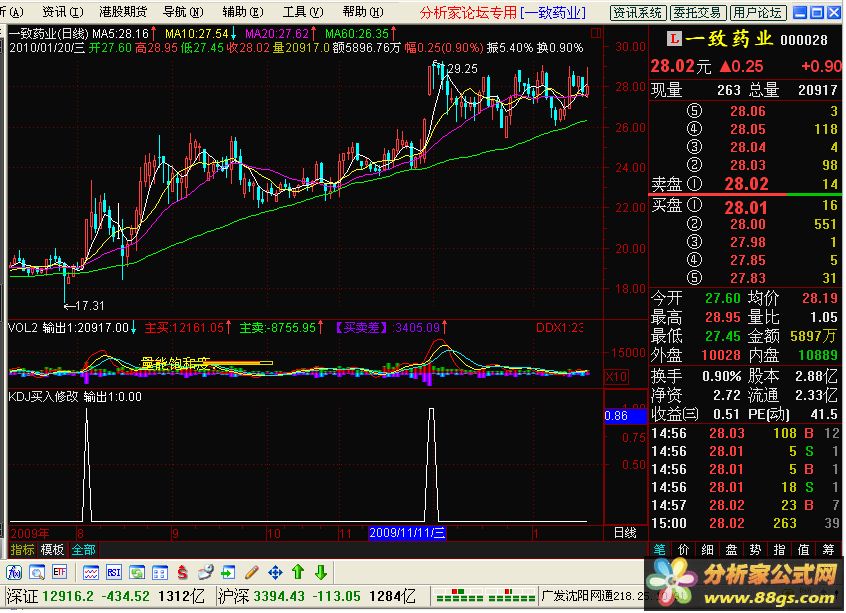
Task: Open the ETF toolbar icon
Action: tap(59, 572)
